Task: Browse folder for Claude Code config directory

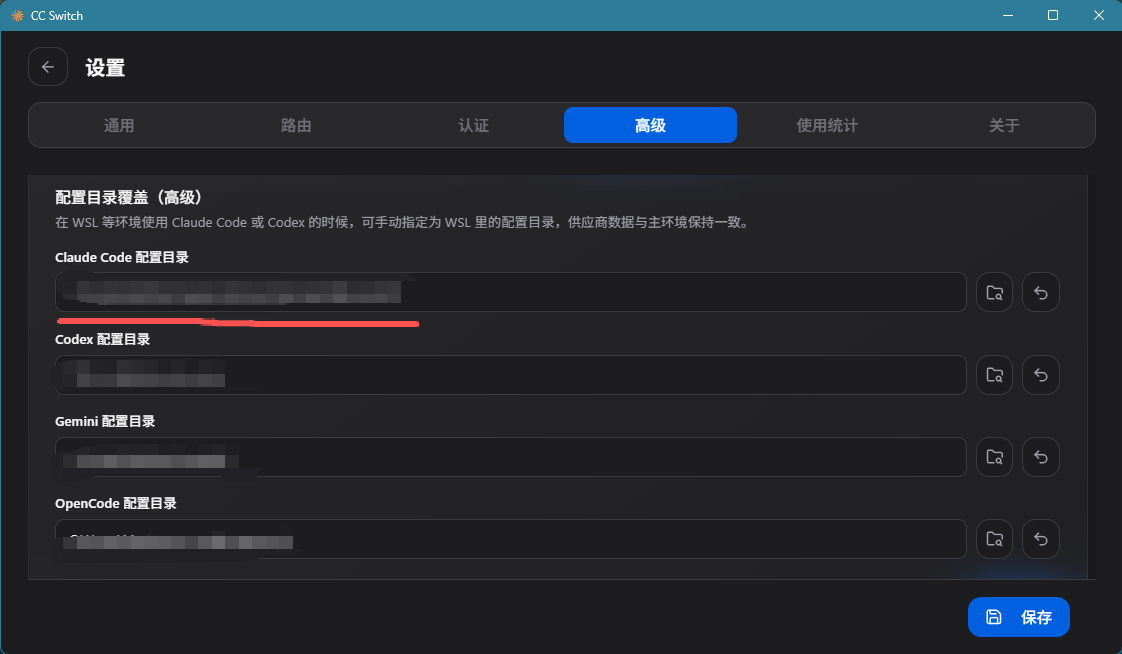Action: click(x=995, y=292)
